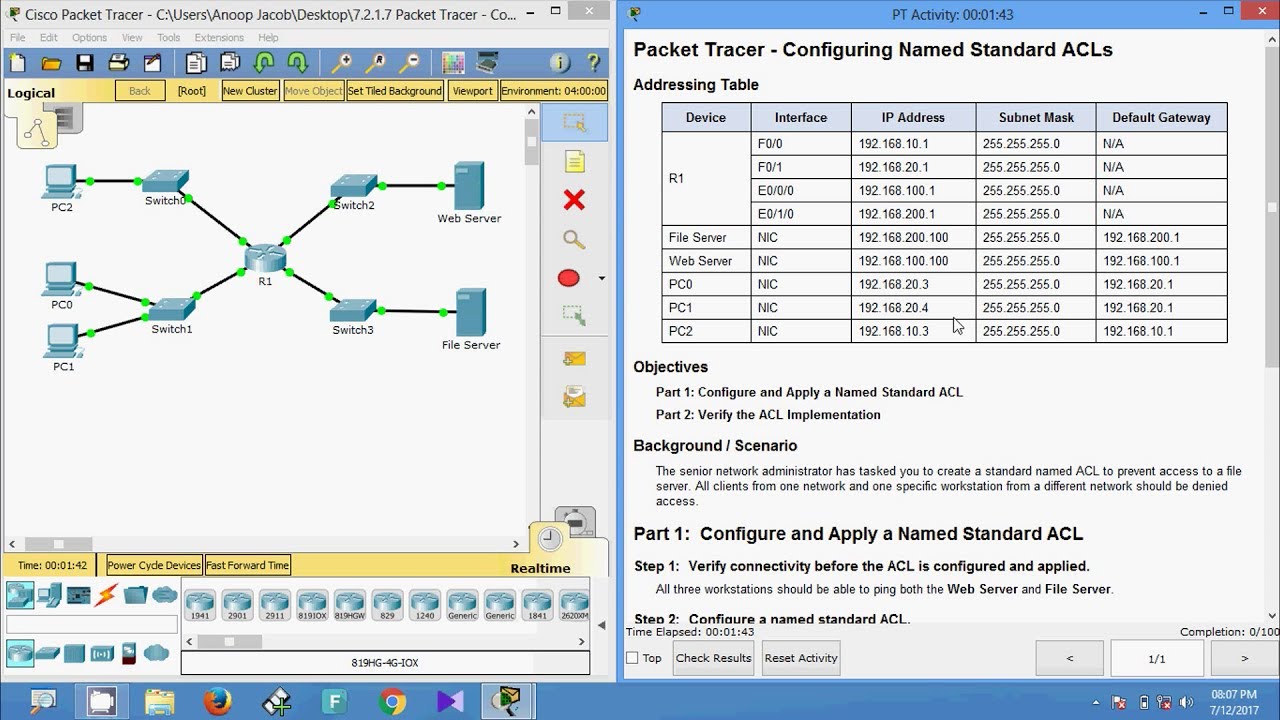Viewport: 1280px width, 720px height.
Task: Select End Devices category icon
Action: coord(50,595)
